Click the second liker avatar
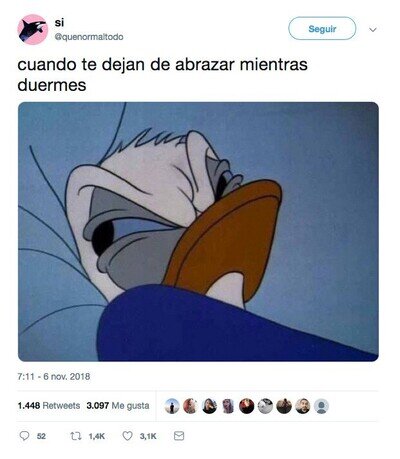 [191, 406]
